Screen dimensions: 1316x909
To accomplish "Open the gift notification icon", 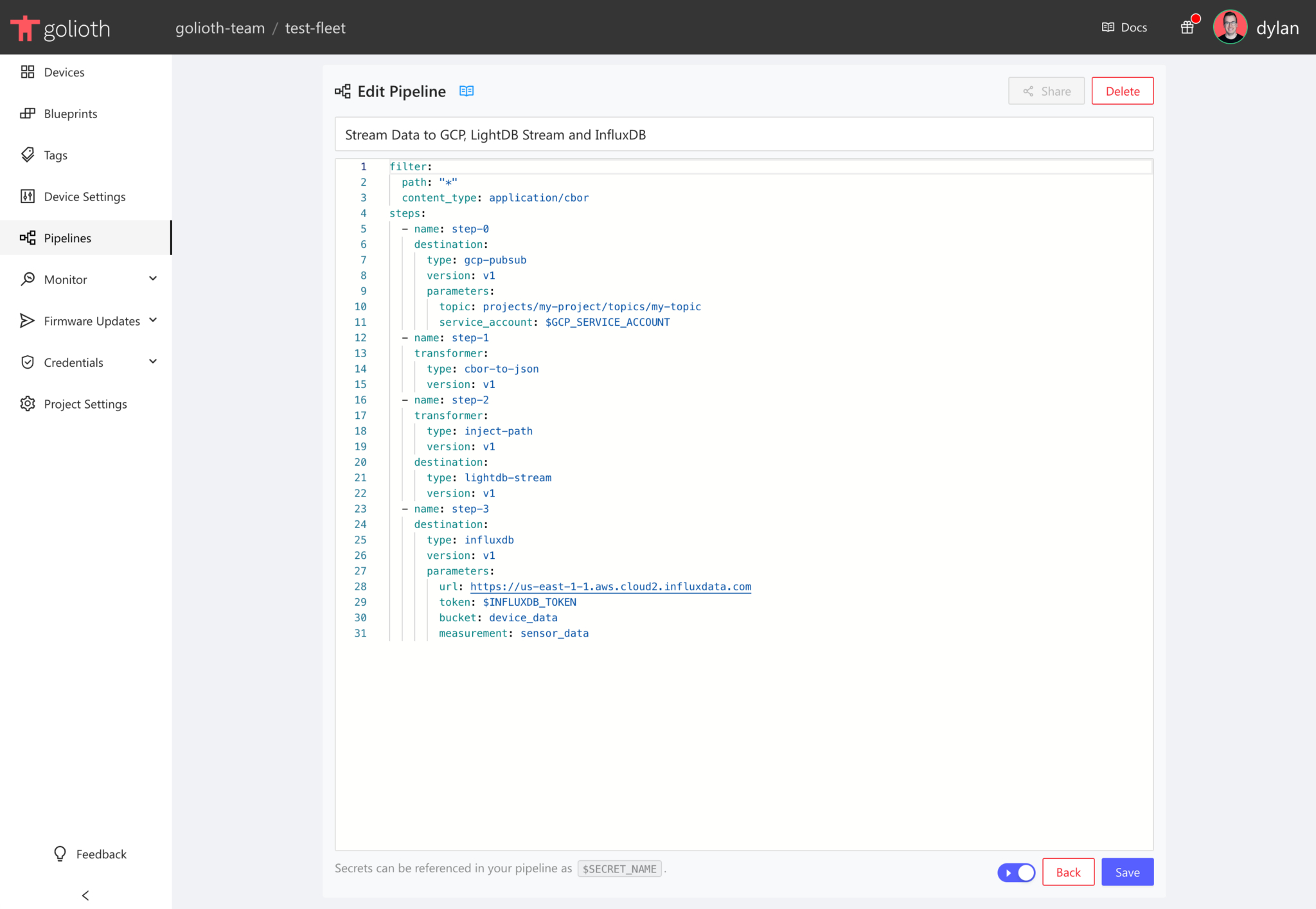I will (x=1187, y=27).
